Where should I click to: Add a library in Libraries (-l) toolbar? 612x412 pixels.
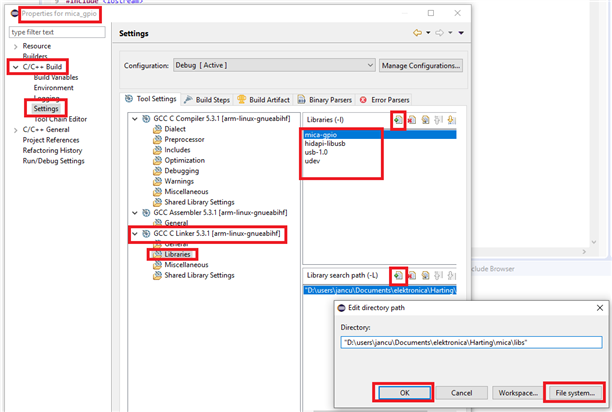[x=398, y=120]
